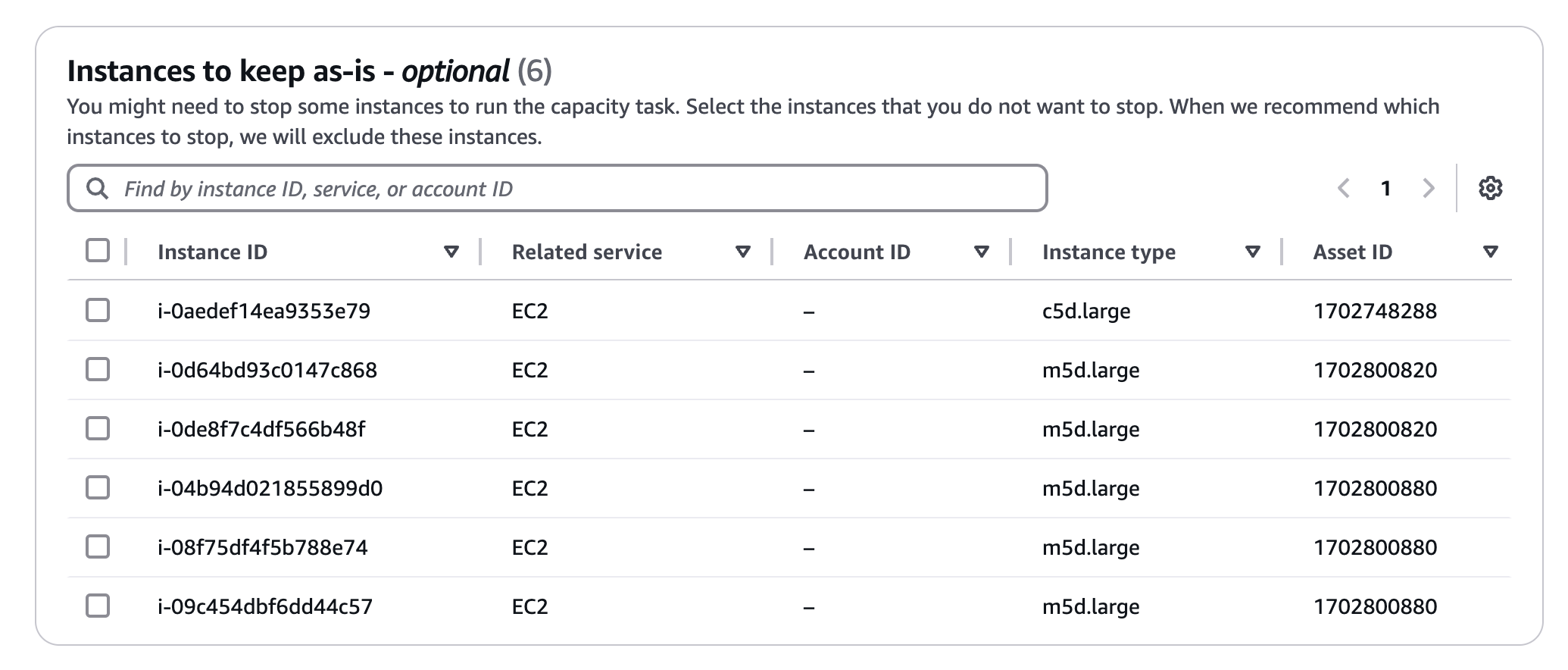Tick checkbox for instance i-0de8f7c4df566b48f
Viewport: 1568px width, 670px height.
click(x=98, y=428)
